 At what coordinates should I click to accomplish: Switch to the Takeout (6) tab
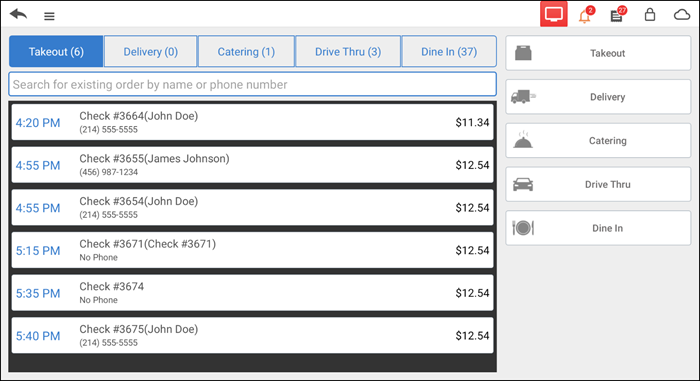point(56,51)
